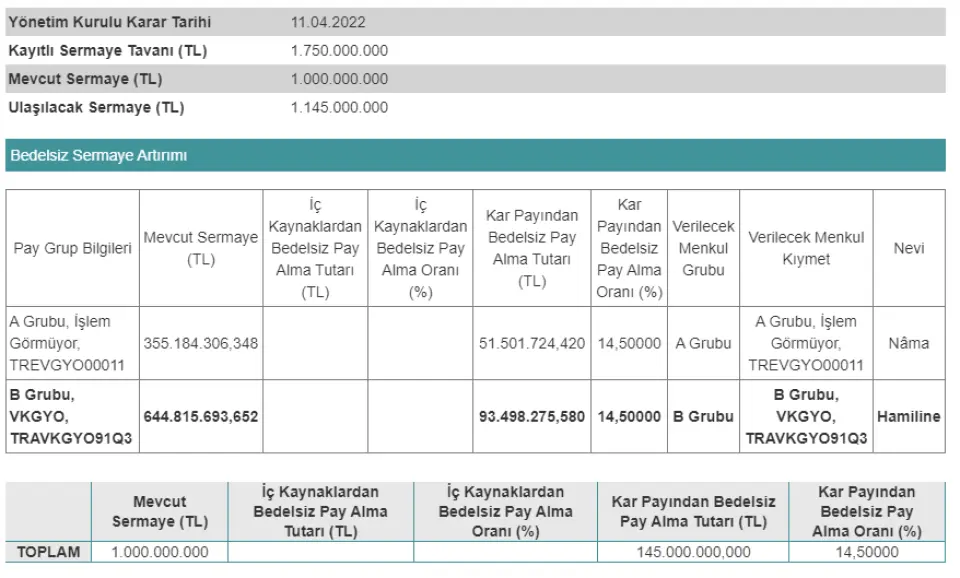Screen dimensions: 960x578
Task: Select the Hamiline cell in the B Grubu row
Action: point(908,416)
